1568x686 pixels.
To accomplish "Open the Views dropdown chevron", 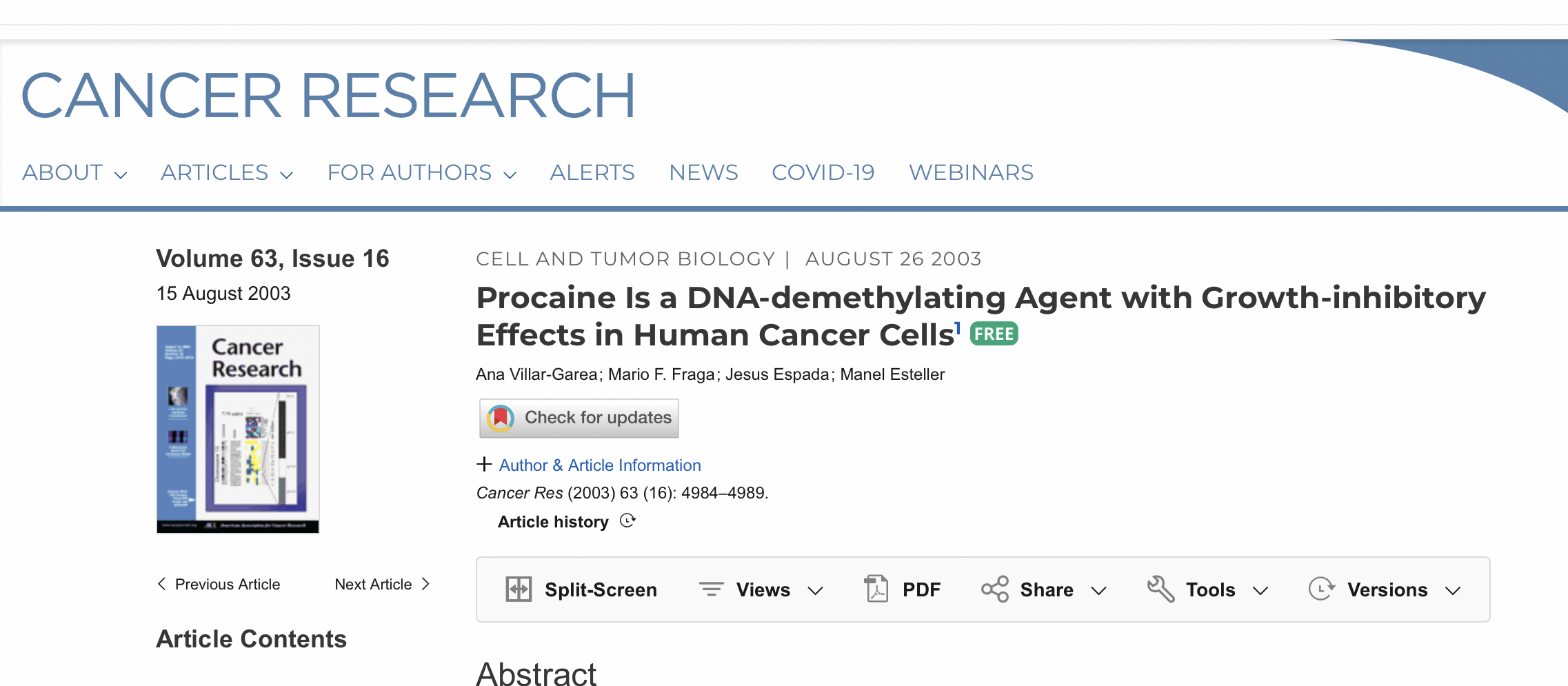I will pyautogui.click(x=816, y=591).
